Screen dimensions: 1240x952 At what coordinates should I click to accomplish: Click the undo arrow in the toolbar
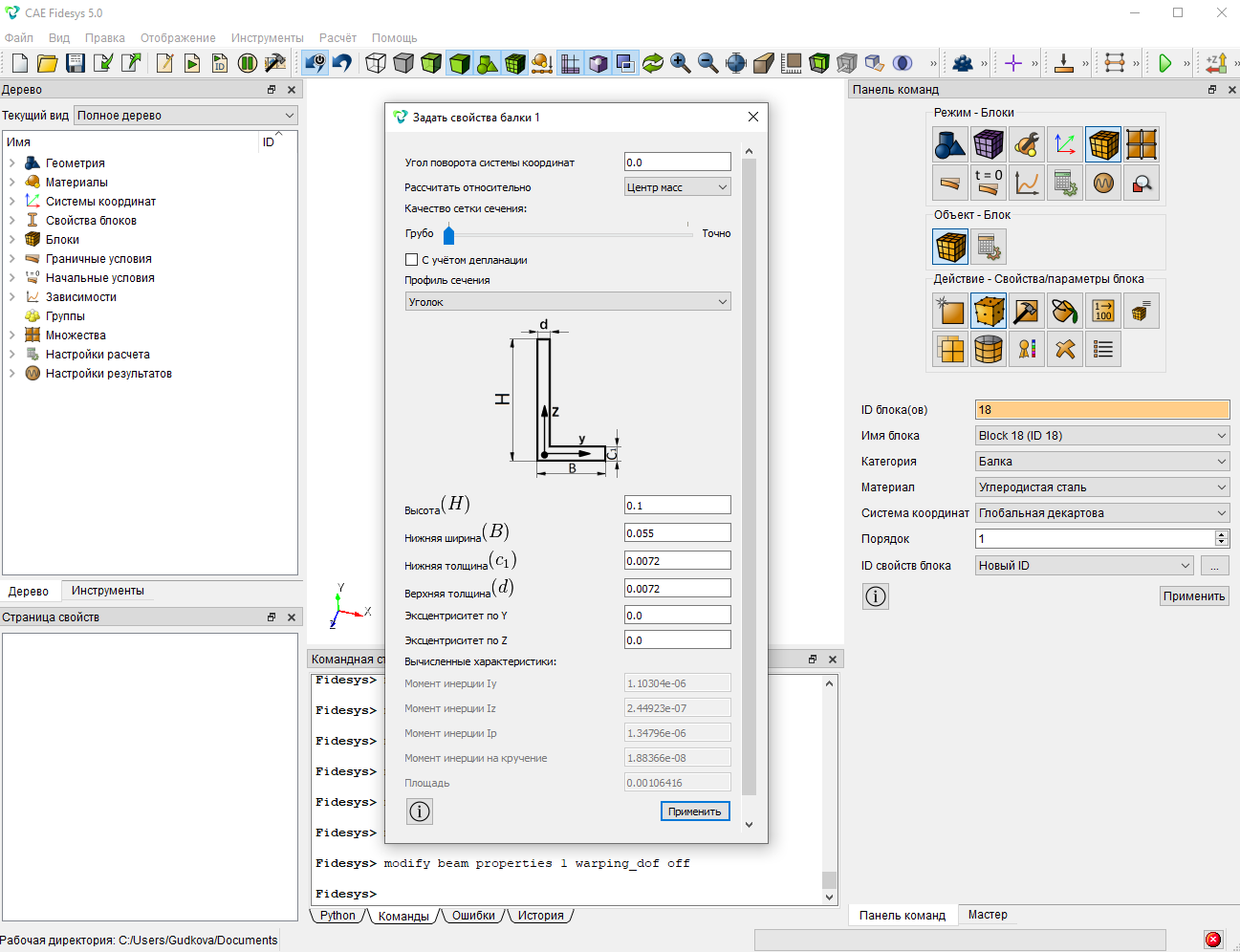click(x=342, y=63)
